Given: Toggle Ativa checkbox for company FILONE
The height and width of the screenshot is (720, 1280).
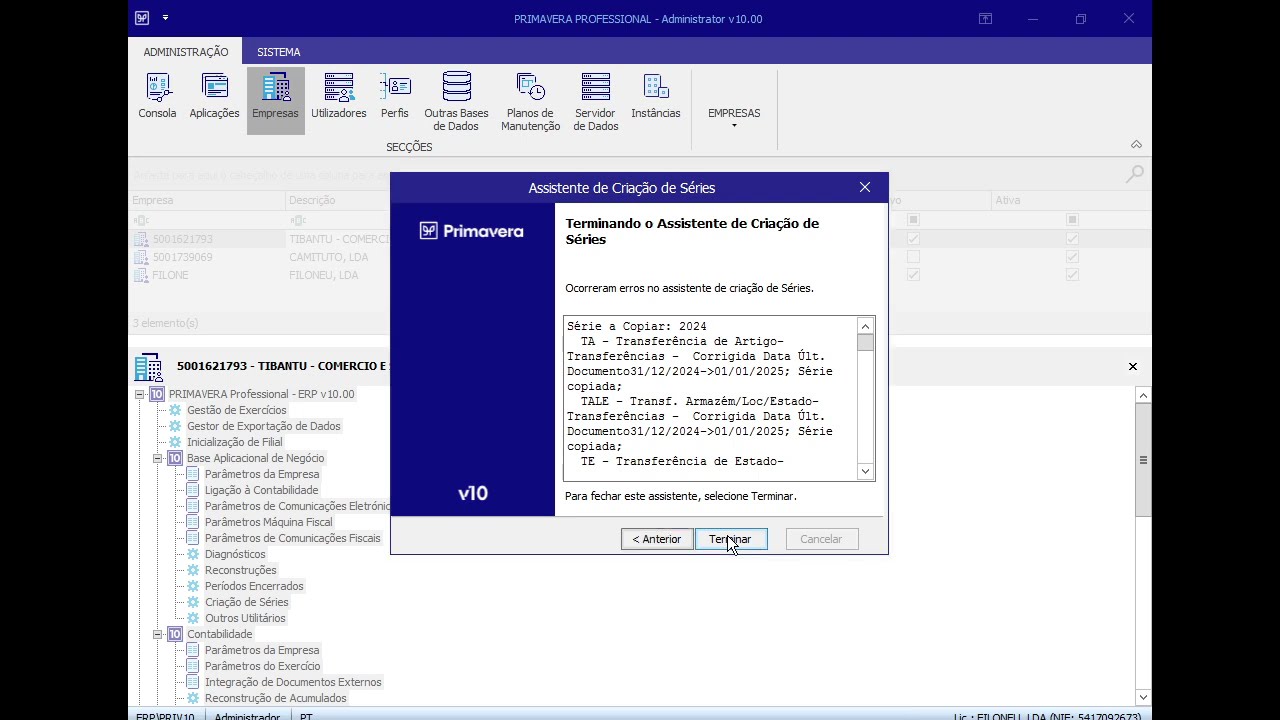Looking at the screenshot, I should 1072,275.
